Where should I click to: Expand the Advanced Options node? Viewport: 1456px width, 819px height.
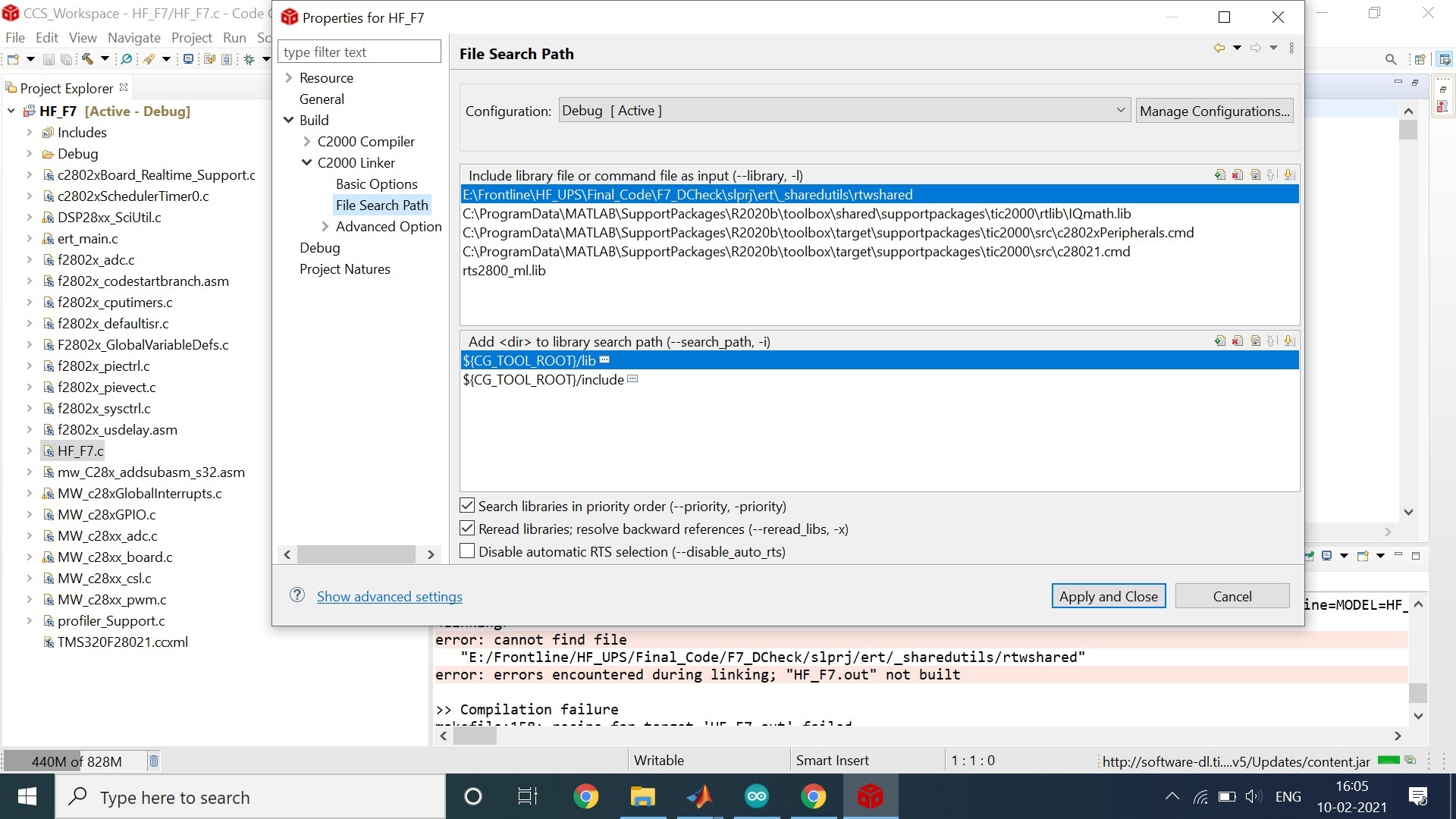point(325,226)
